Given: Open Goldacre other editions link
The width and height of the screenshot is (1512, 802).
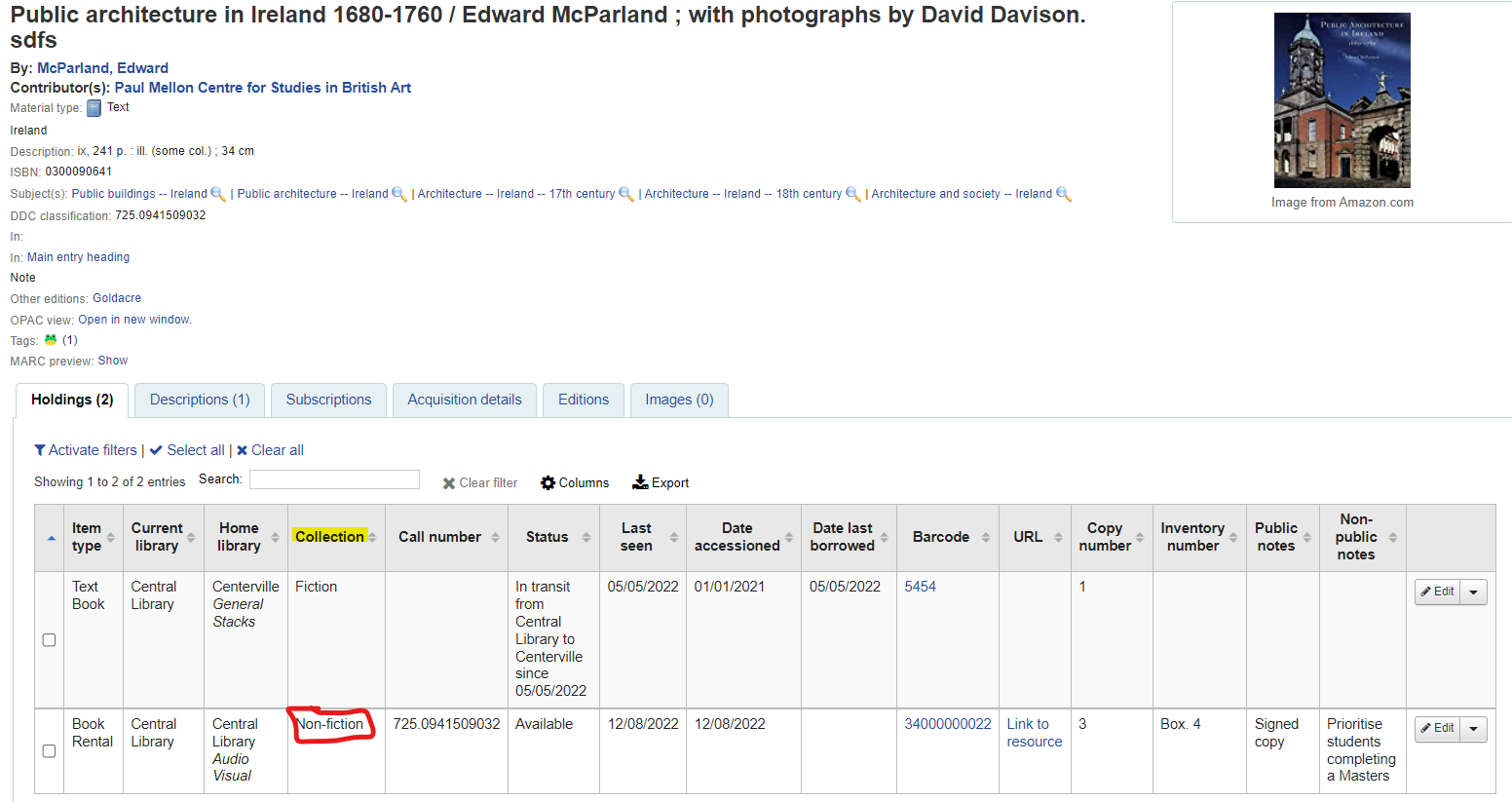Looking at the screenshot, I should pyautogui.click(x=117, y=298).
